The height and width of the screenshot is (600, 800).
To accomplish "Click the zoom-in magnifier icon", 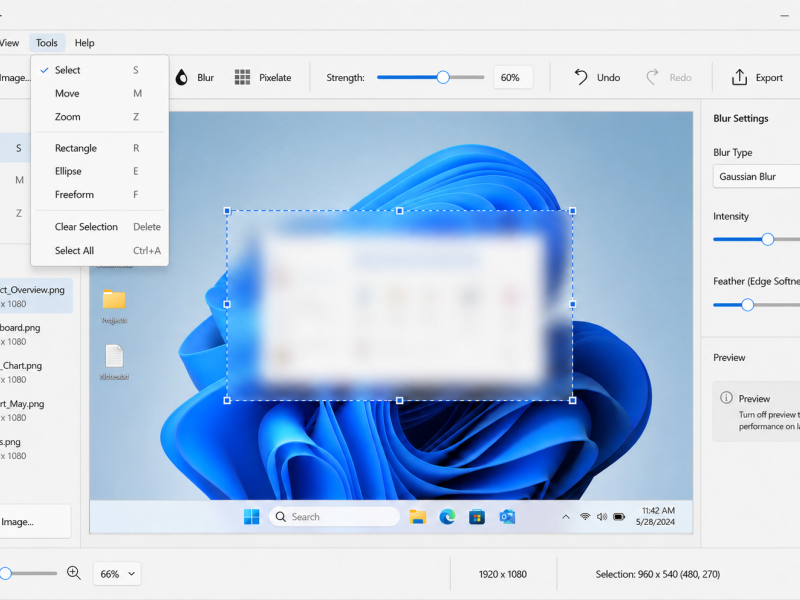I will (x=74, y=573).
